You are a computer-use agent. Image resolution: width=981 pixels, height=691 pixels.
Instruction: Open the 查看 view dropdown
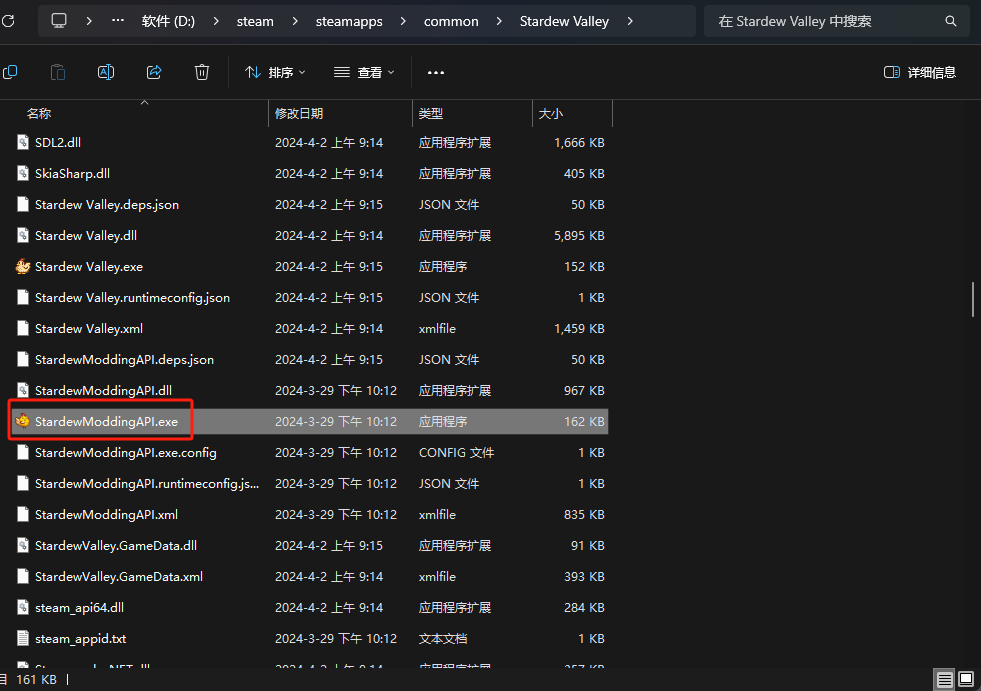click(x=364, y=72)
